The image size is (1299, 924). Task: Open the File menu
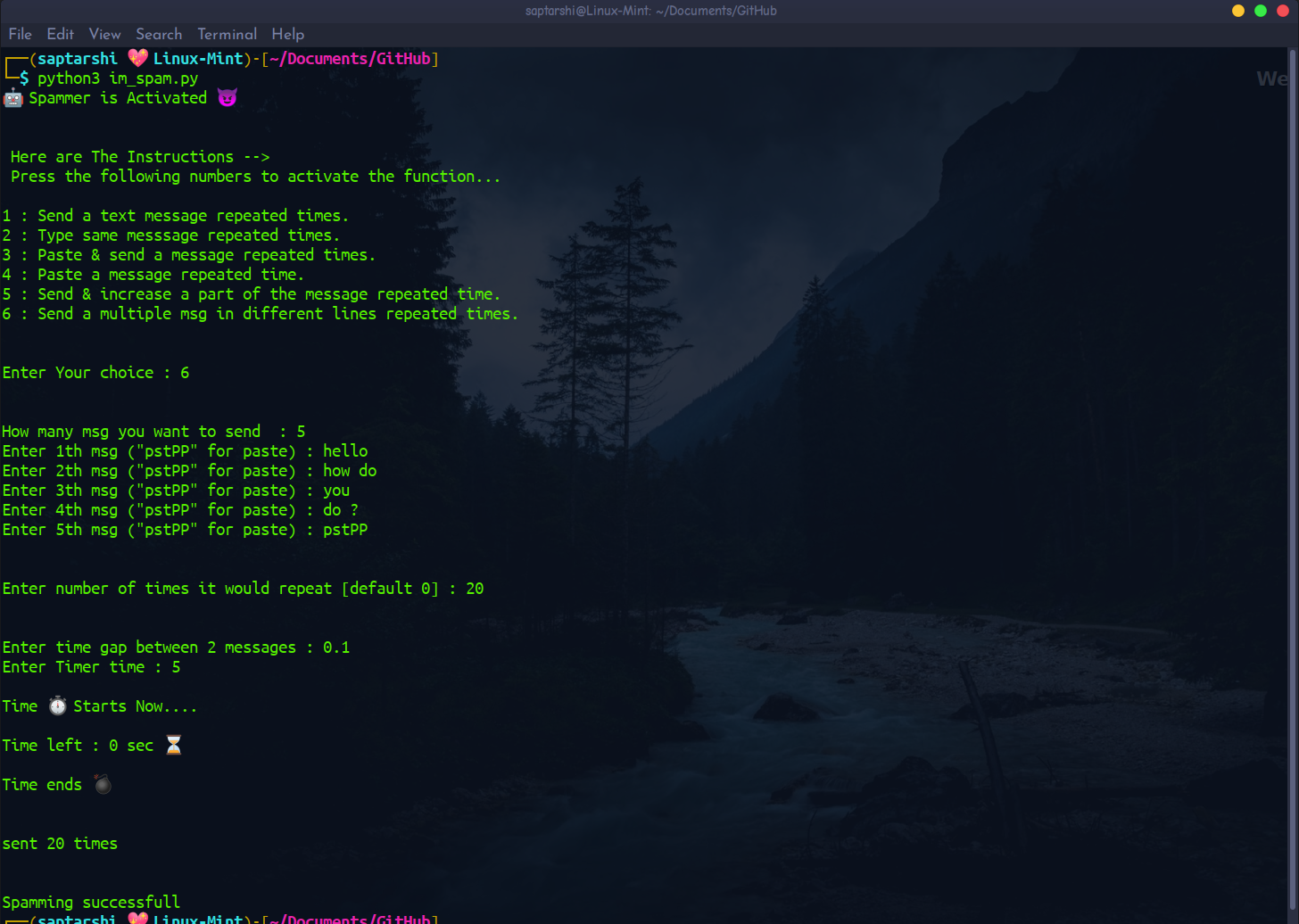point(20,34)
